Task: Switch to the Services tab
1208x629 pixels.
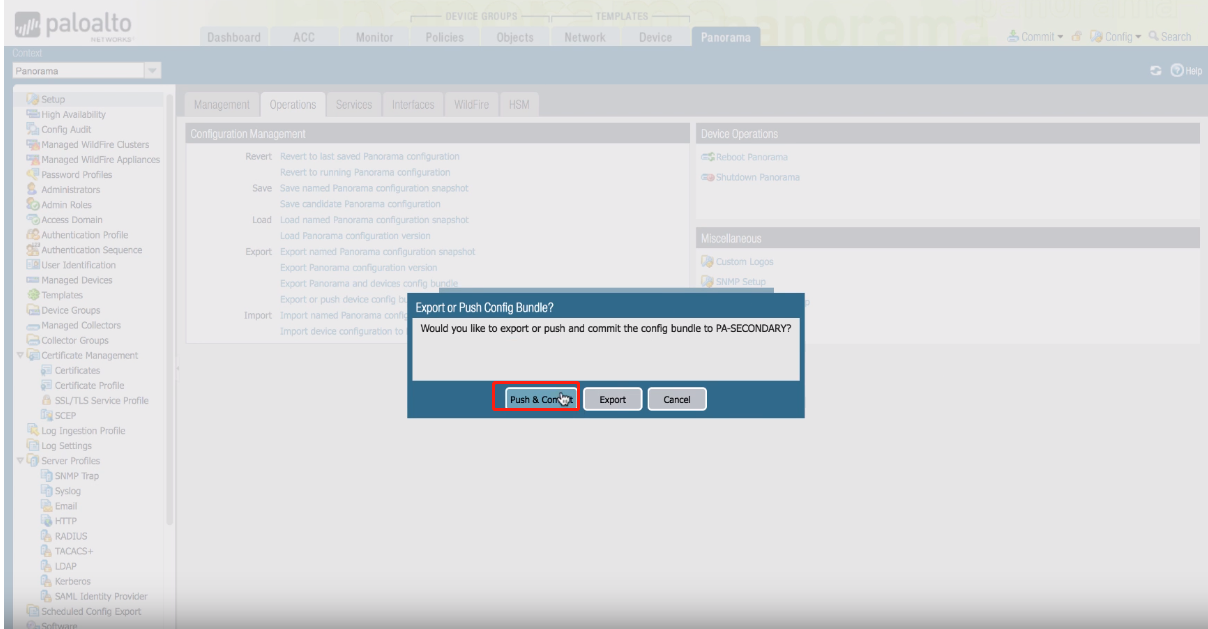Action: click(x=353, y=105)
